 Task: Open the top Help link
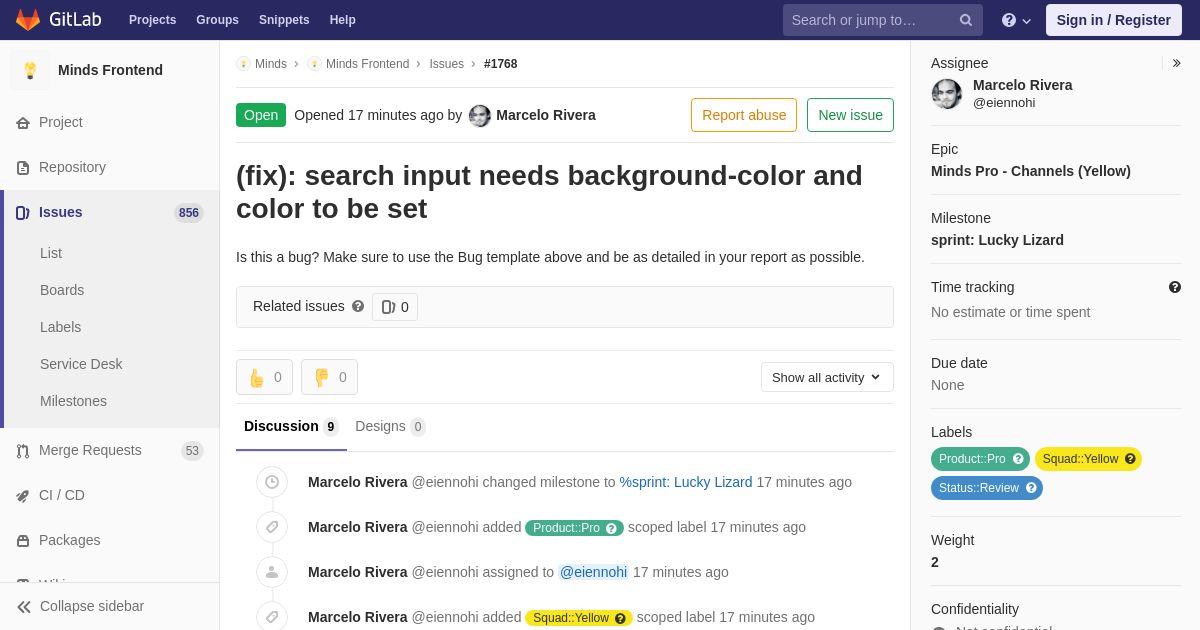tap(343, 20)
